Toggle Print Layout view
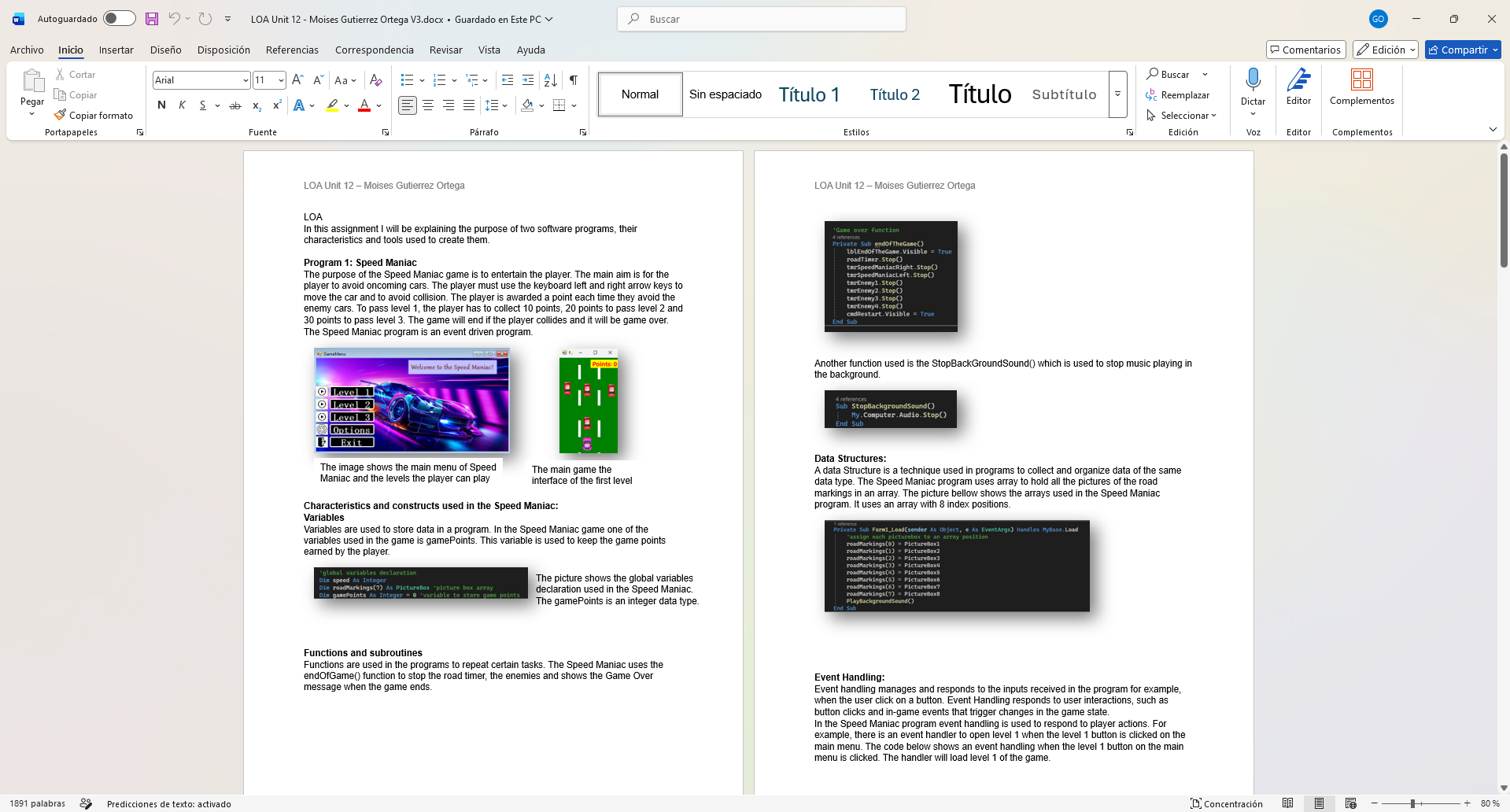This screenshot has width=1510, height=812. pyautogui.click(x=1319, y=803)
